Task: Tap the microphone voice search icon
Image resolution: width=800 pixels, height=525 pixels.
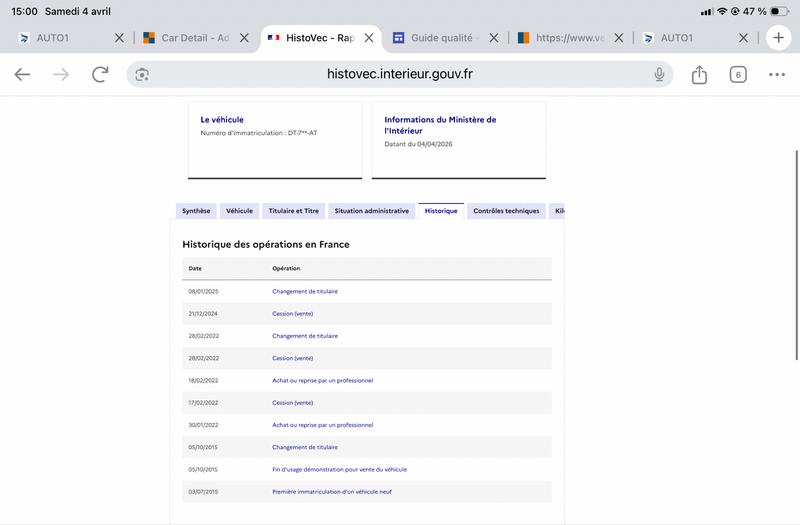Action: point(659,75)
